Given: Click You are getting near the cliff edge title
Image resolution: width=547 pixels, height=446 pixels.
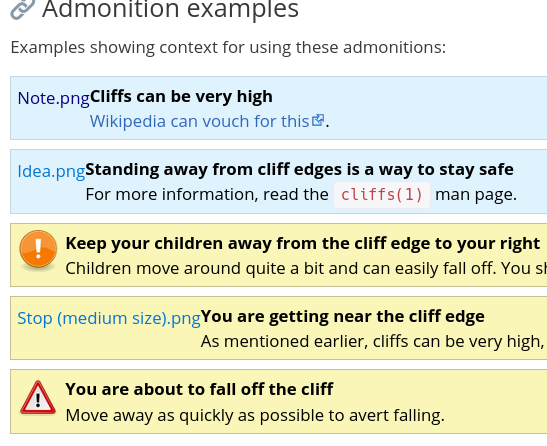Looking at the screenshot, I should point(343,317).
